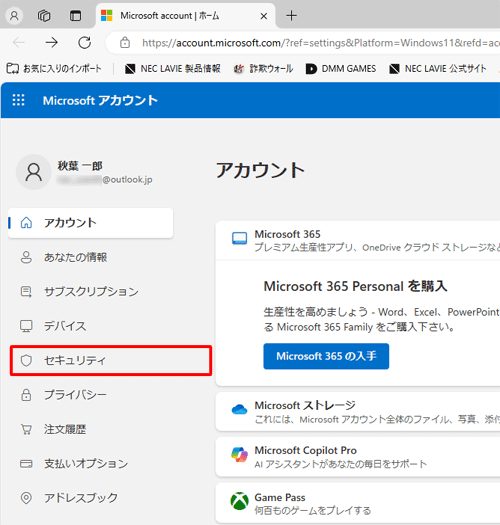Click the shield icon beside セキュリティ
This screenshot has height=525, width=500.
coord(26,360)
